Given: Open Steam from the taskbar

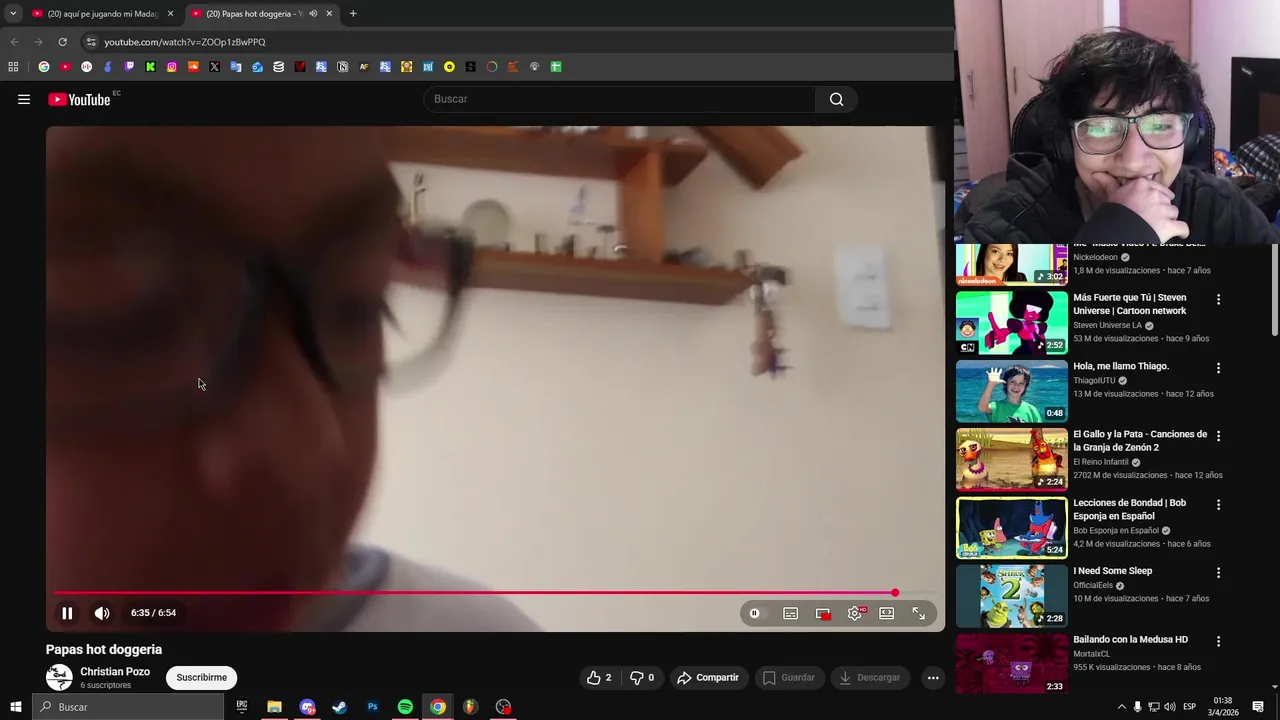Looking at the screenshot, I should 339,707.
